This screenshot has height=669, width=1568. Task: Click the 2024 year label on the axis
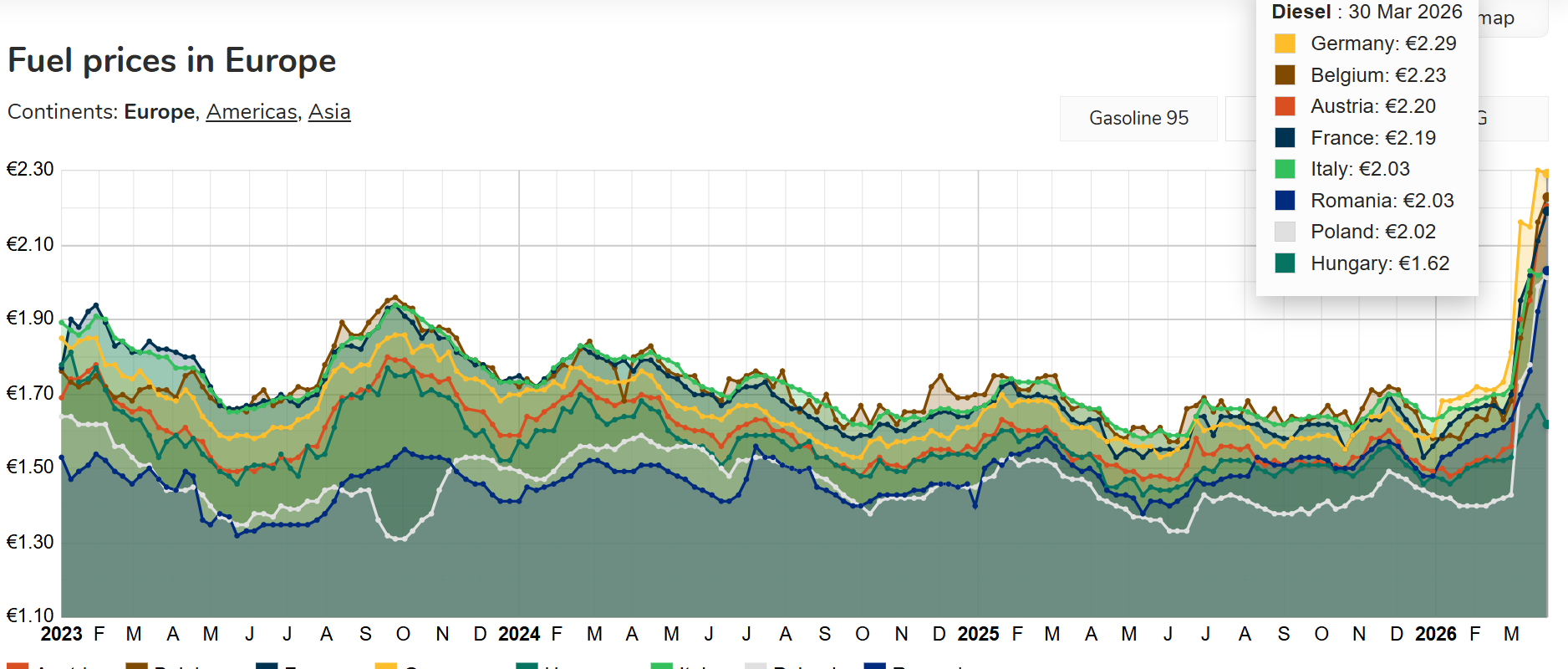pos(519,635)
